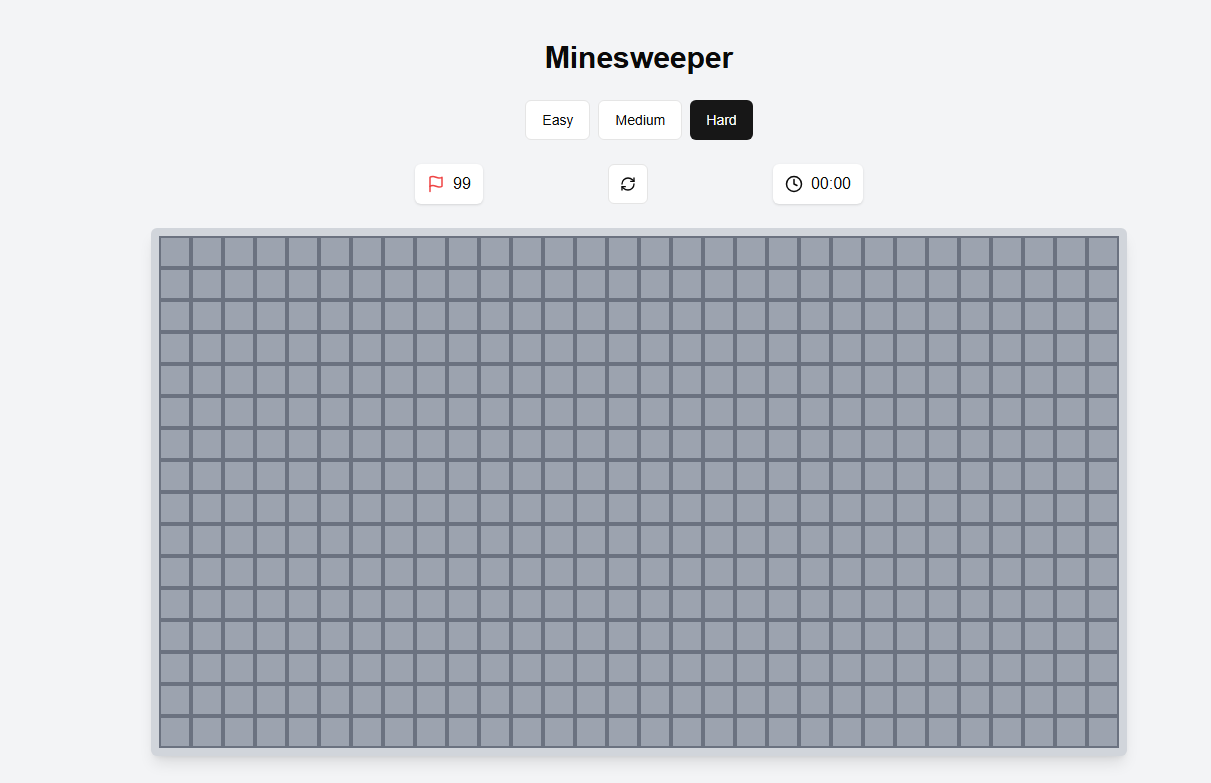Reveal a cell on the left edge midway down

[174, 490]
